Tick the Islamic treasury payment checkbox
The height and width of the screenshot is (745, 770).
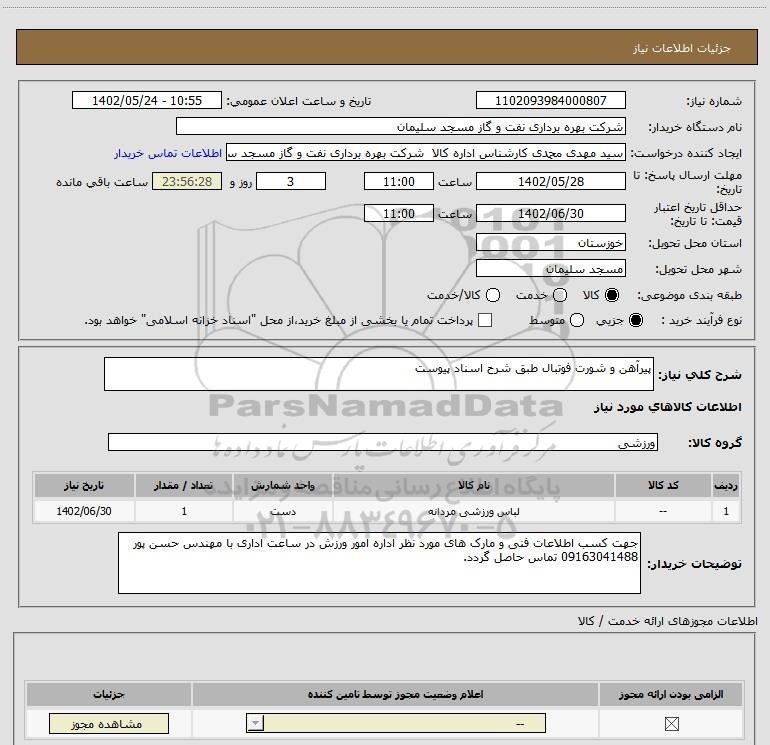(485, 320)
